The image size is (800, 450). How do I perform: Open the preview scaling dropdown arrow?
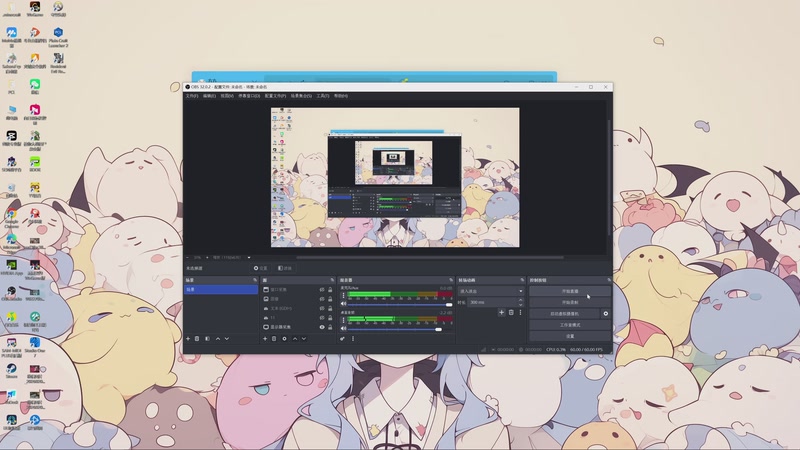point(249,257)
